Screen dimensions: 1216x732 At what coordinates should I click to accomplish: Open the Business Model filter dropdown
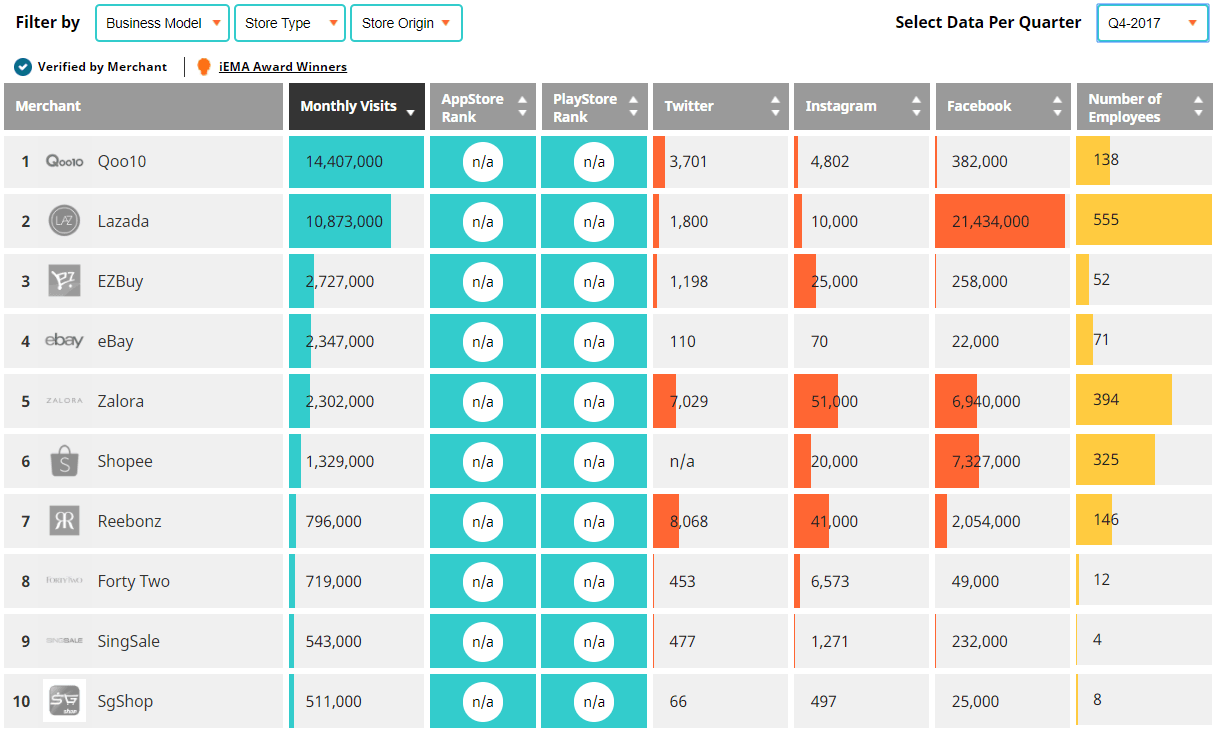[162, 23]
